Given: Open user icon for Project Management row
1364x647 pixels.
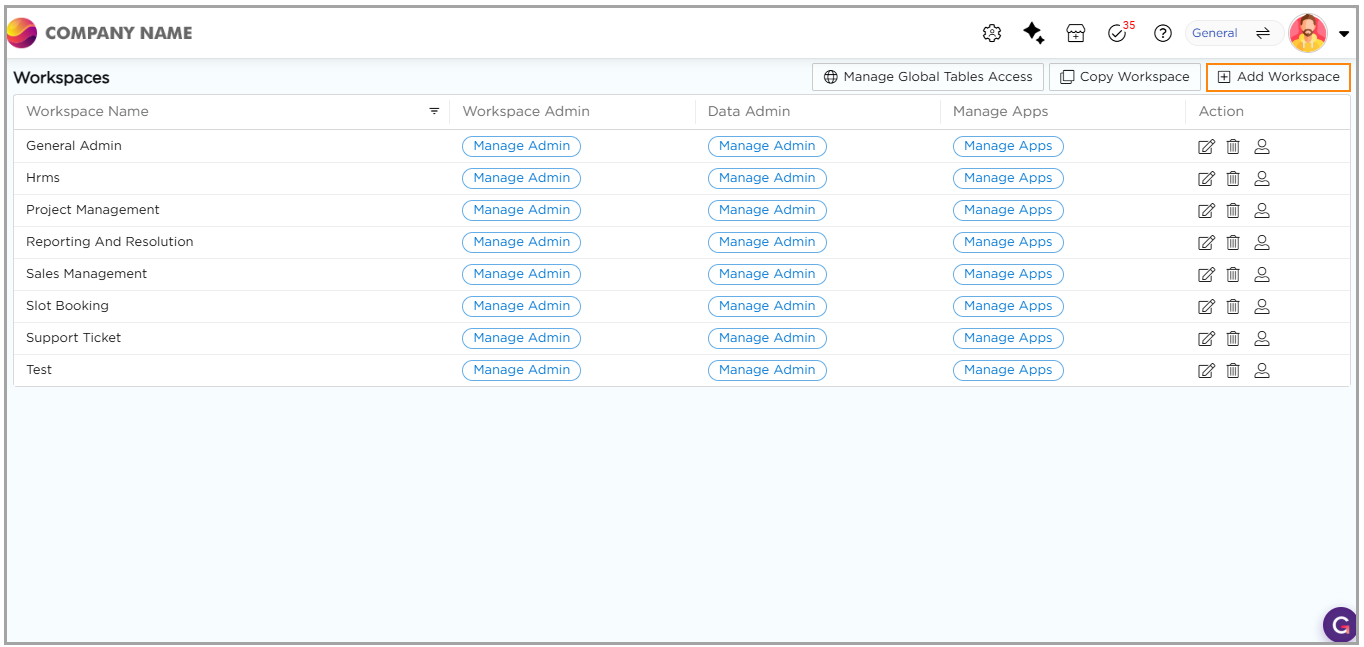Looking at the screenshot, I should [x=1262, y=210].
